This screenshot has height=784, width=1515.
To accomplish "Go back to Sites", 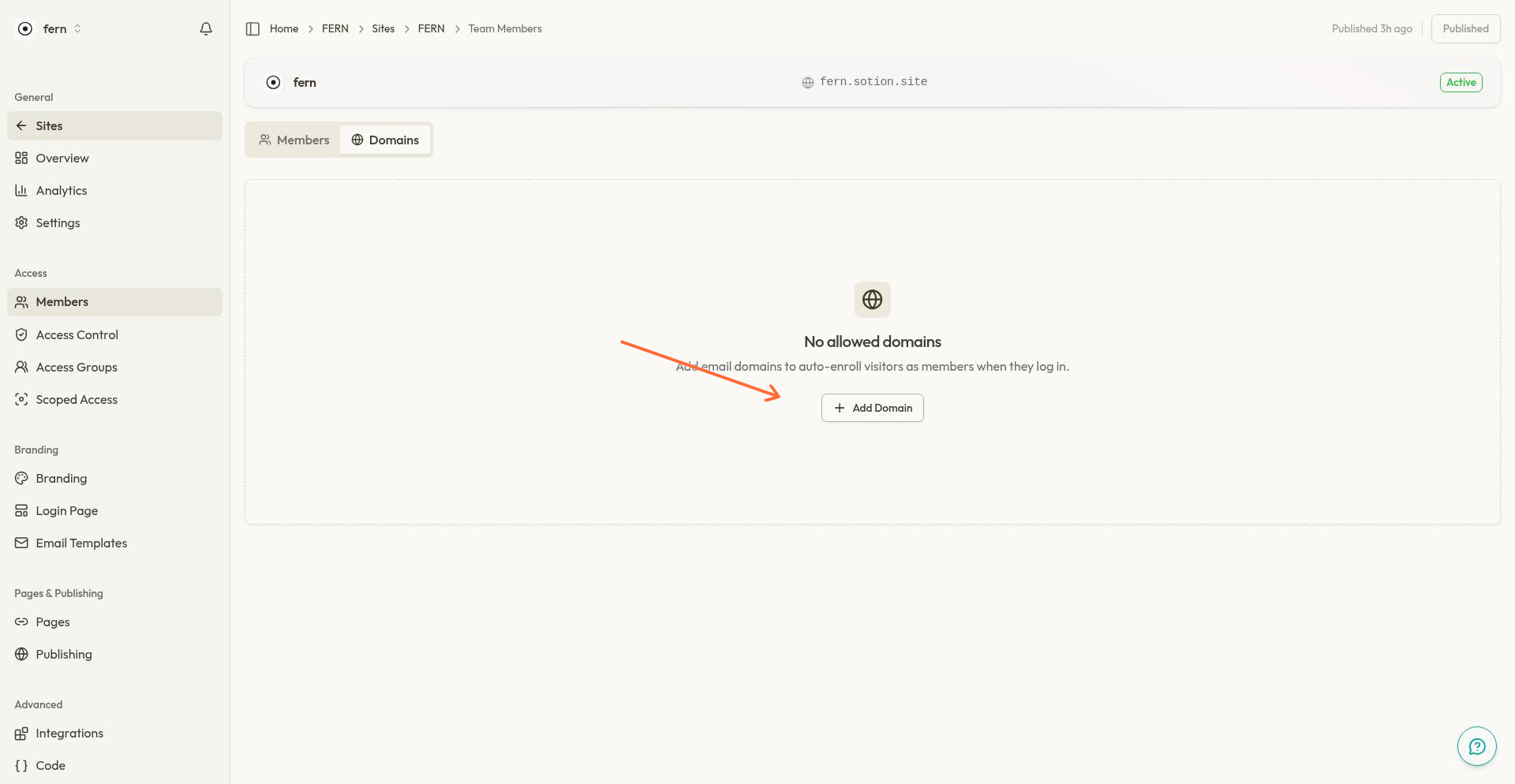I will (x=114, y=125).
